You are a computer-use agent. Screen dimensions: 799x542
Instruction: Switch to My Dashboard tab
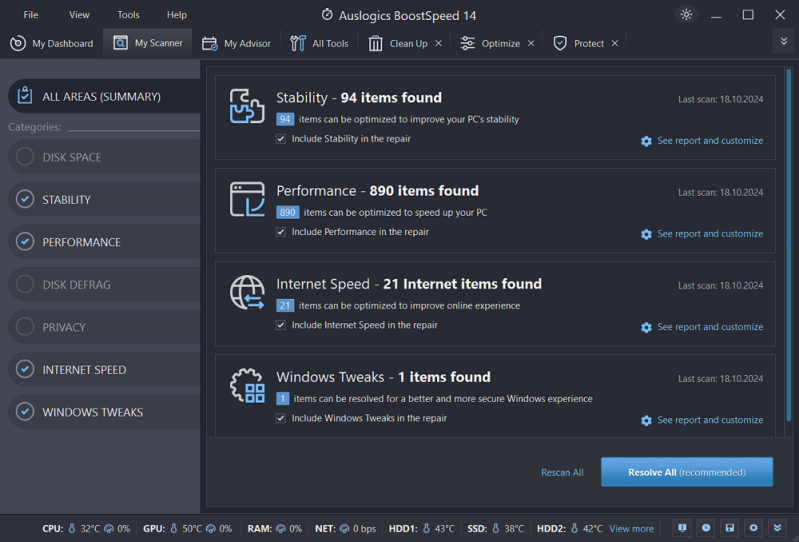pos(51,43)
